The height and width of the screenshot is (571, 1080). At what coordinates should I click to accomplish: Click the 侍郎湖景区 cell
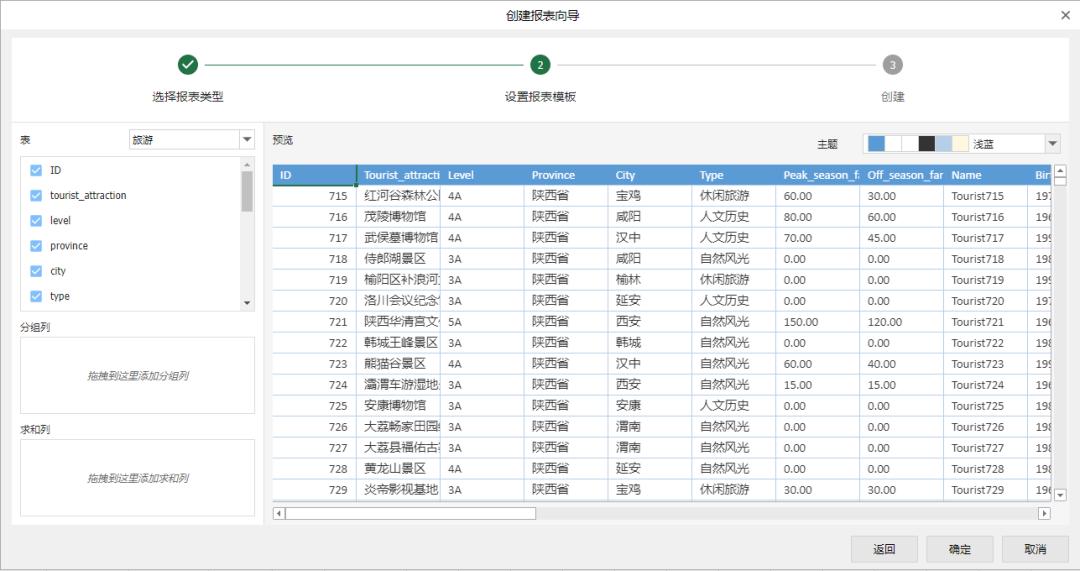click(x=398, y=259)
